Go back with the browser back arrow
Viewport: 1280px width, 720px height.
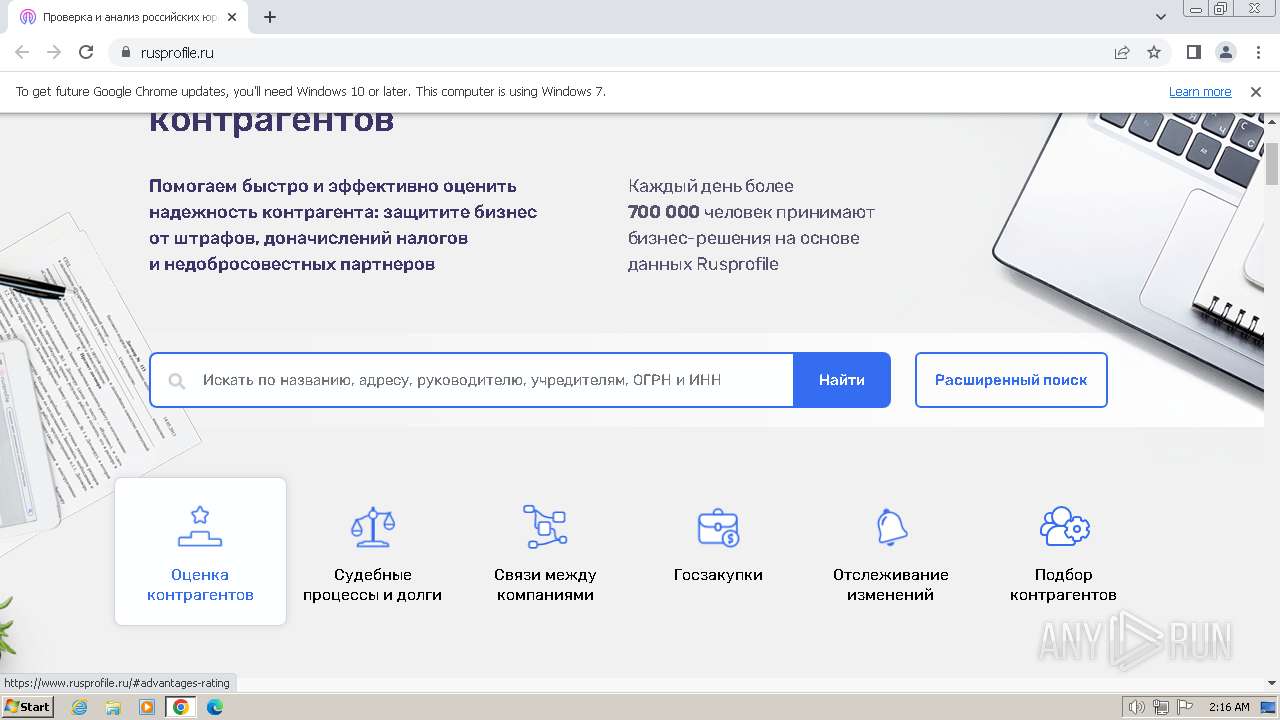click(22, 53)
